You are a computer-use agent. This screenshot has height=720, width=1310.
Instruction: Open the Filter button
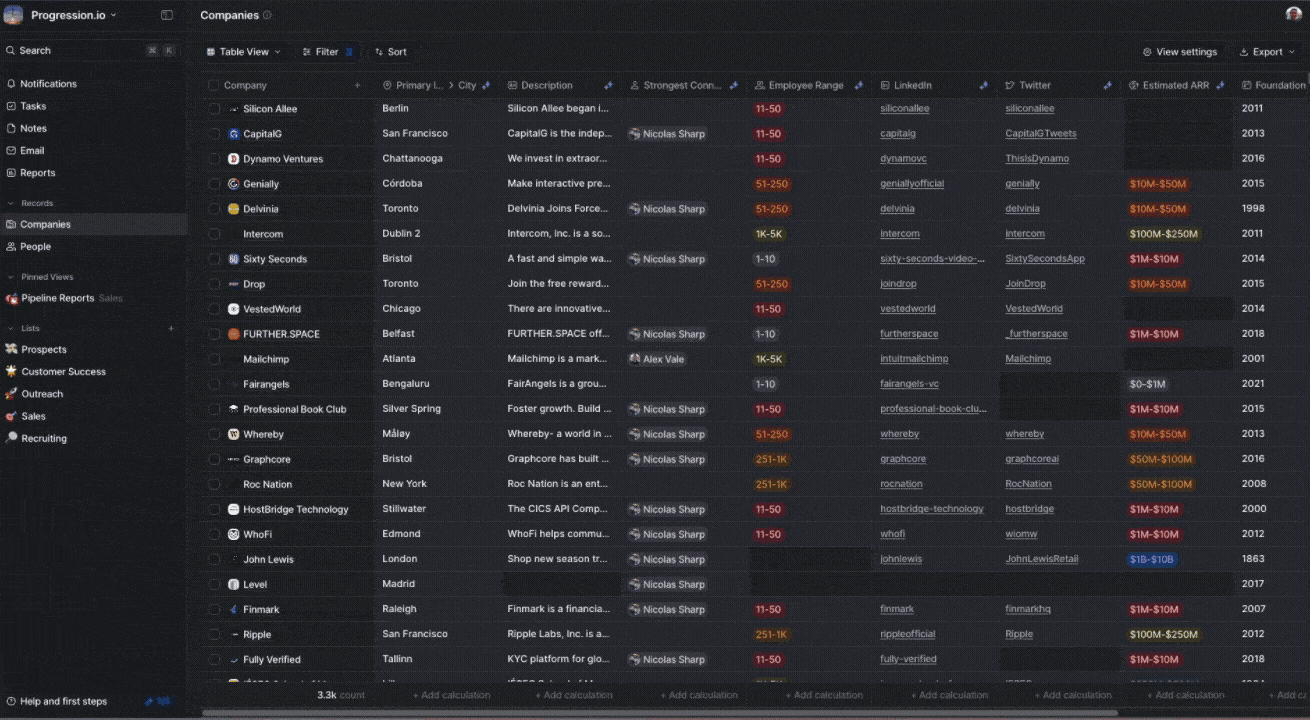coord(328,52)
